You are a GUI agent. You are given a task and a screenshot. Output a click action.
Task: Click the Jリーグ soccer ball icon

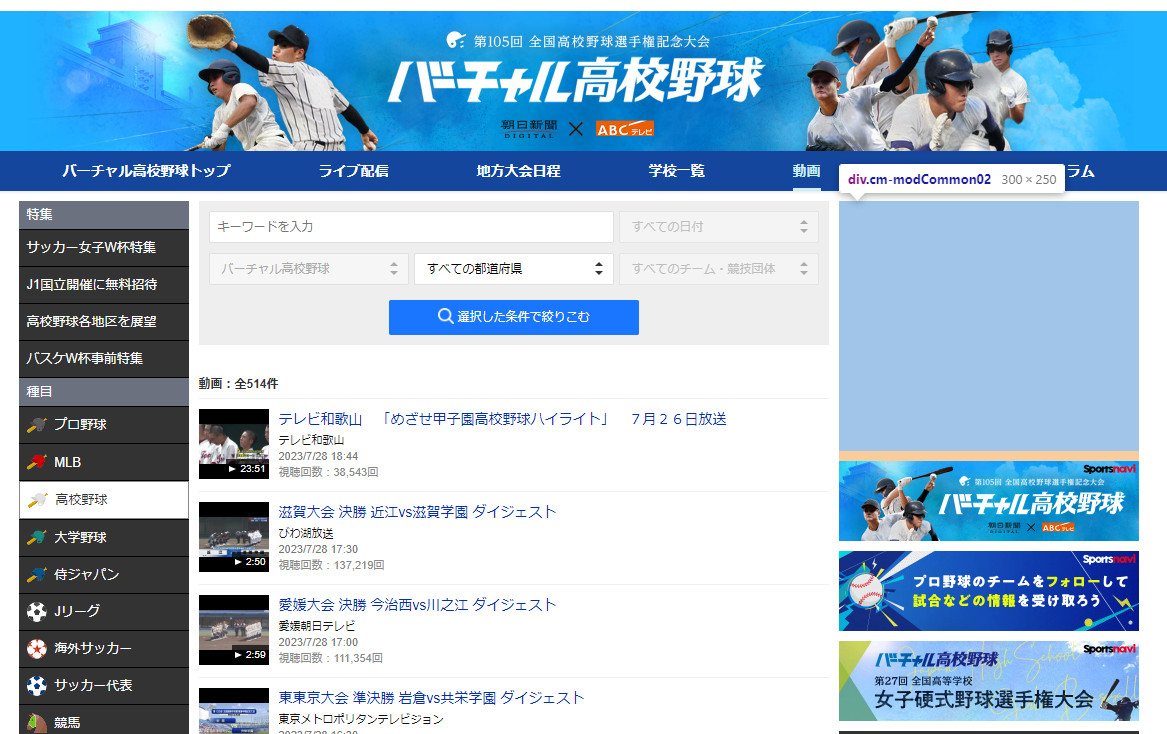click(x=36, y=612)
